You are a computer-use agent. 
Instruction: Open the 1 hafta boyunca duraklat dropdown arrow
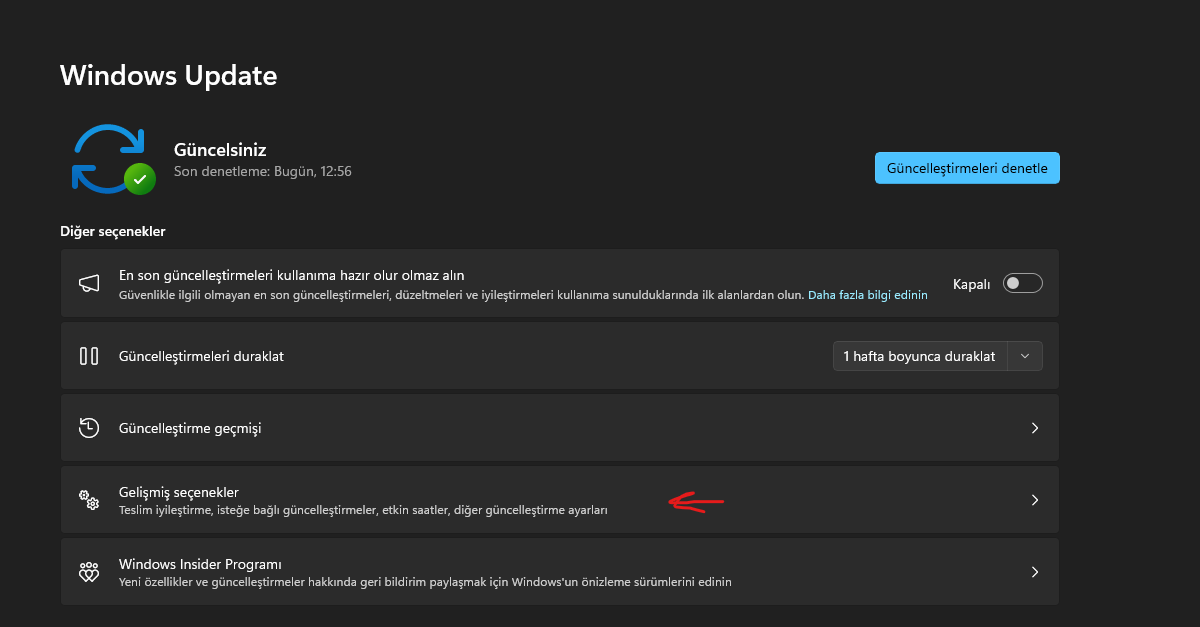point(1025,356)
